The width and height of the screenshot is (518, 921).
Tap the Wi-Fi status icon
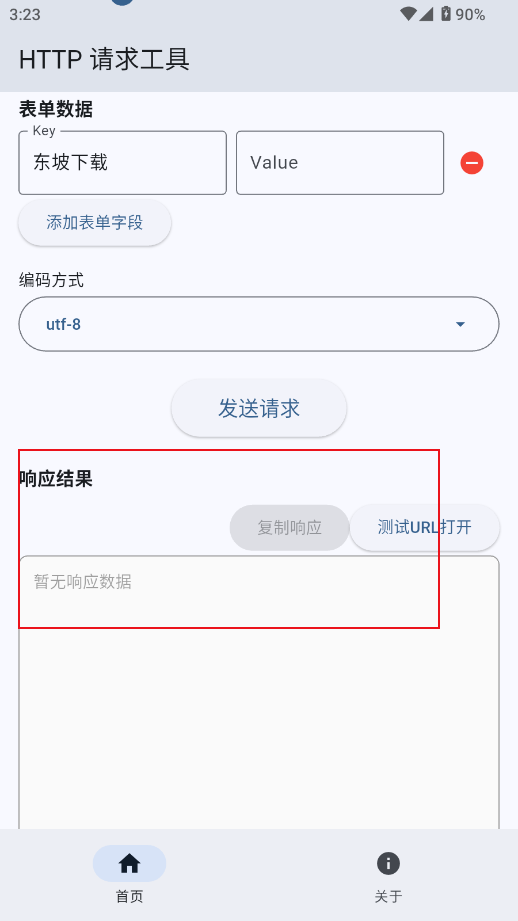point(408,14)
